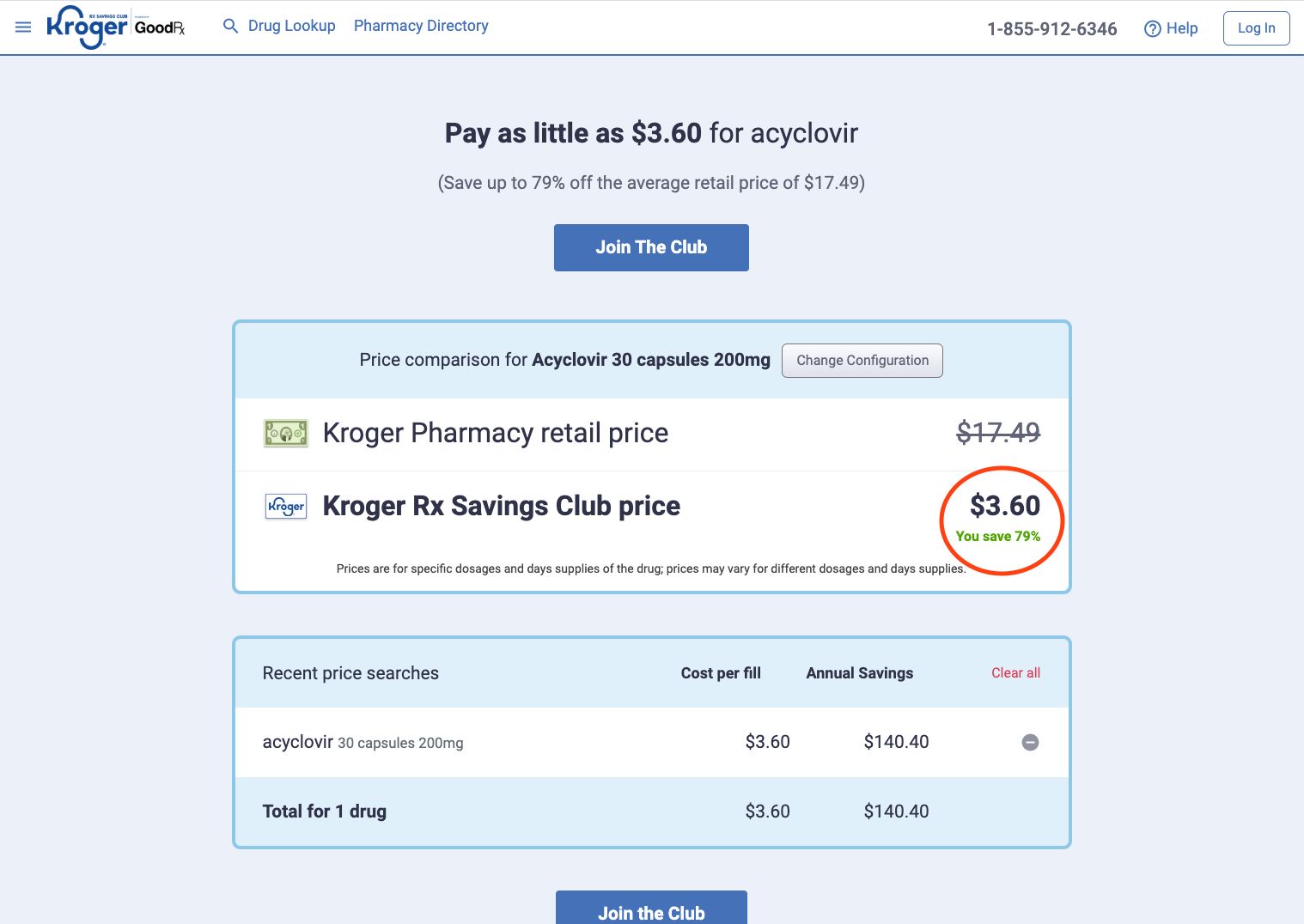The image size is (1304, 924).
Task: Remove acyclovir from recent searches
Action: click(x=1030, y=742)
